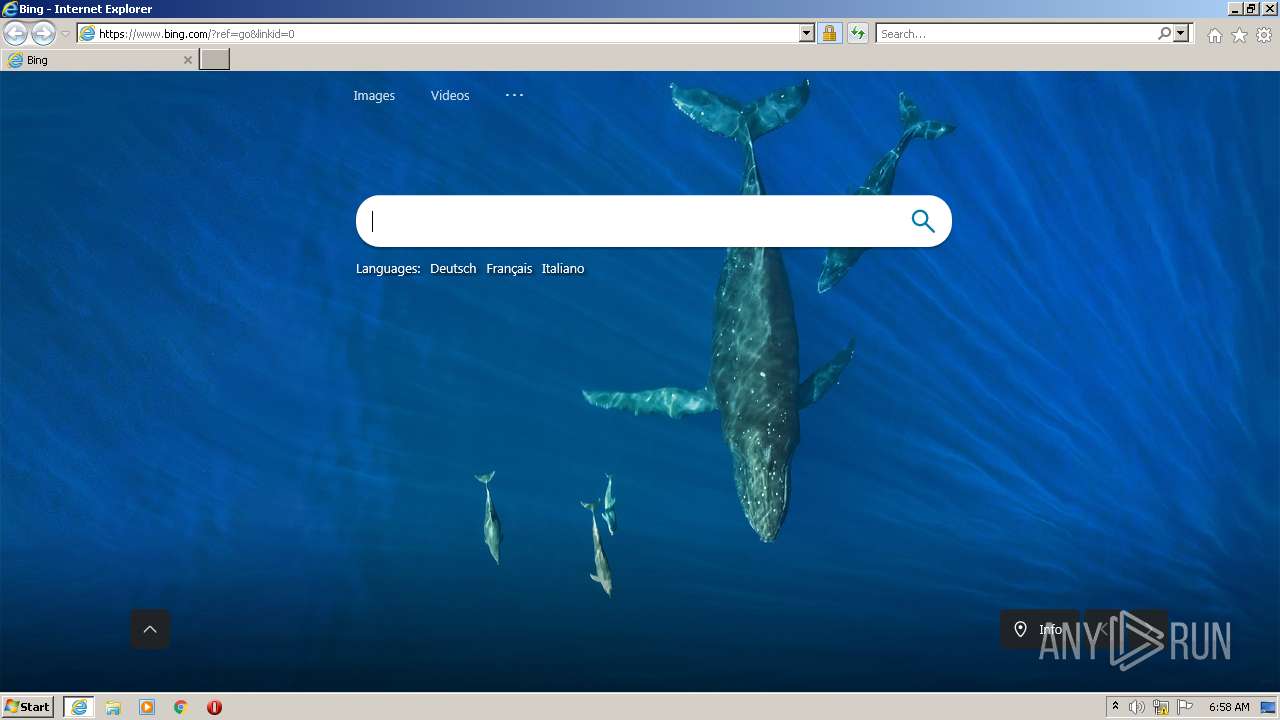Click the taskbar clock 6:58 AM
1280x720 pixels.
point(1229,707)
